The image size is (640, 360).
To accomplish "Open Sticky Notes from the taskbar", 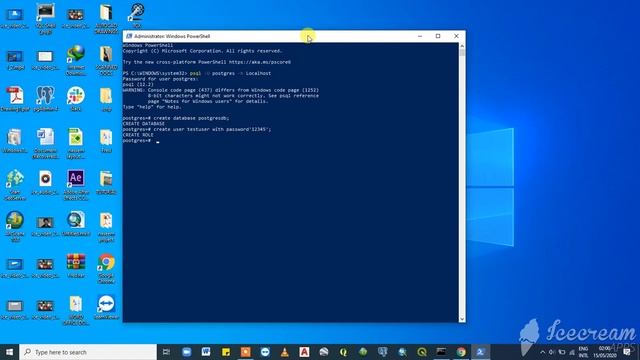I will tap(226, 352).
